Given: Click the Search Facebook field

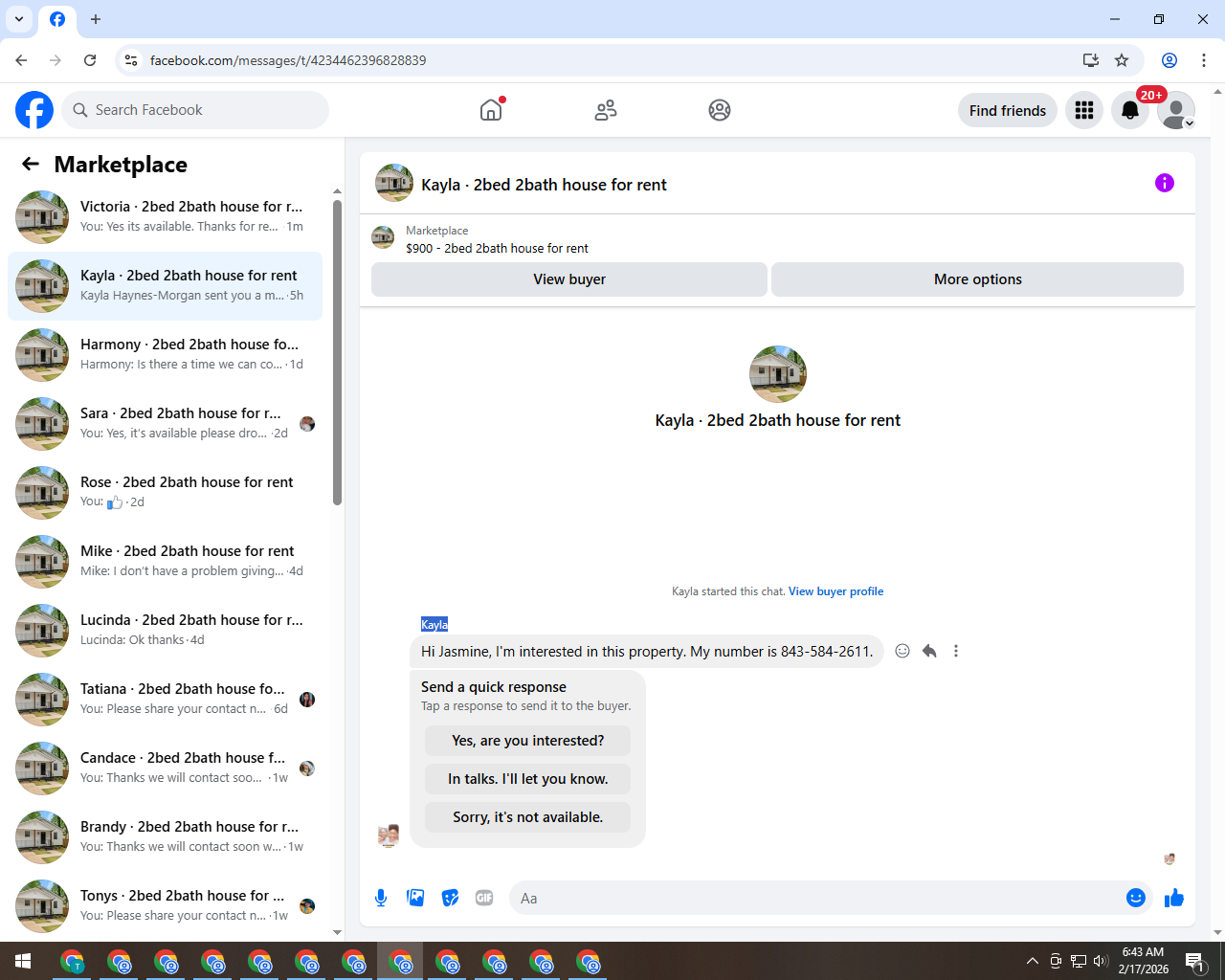Looking at the screenshot, I should (195, 110).
